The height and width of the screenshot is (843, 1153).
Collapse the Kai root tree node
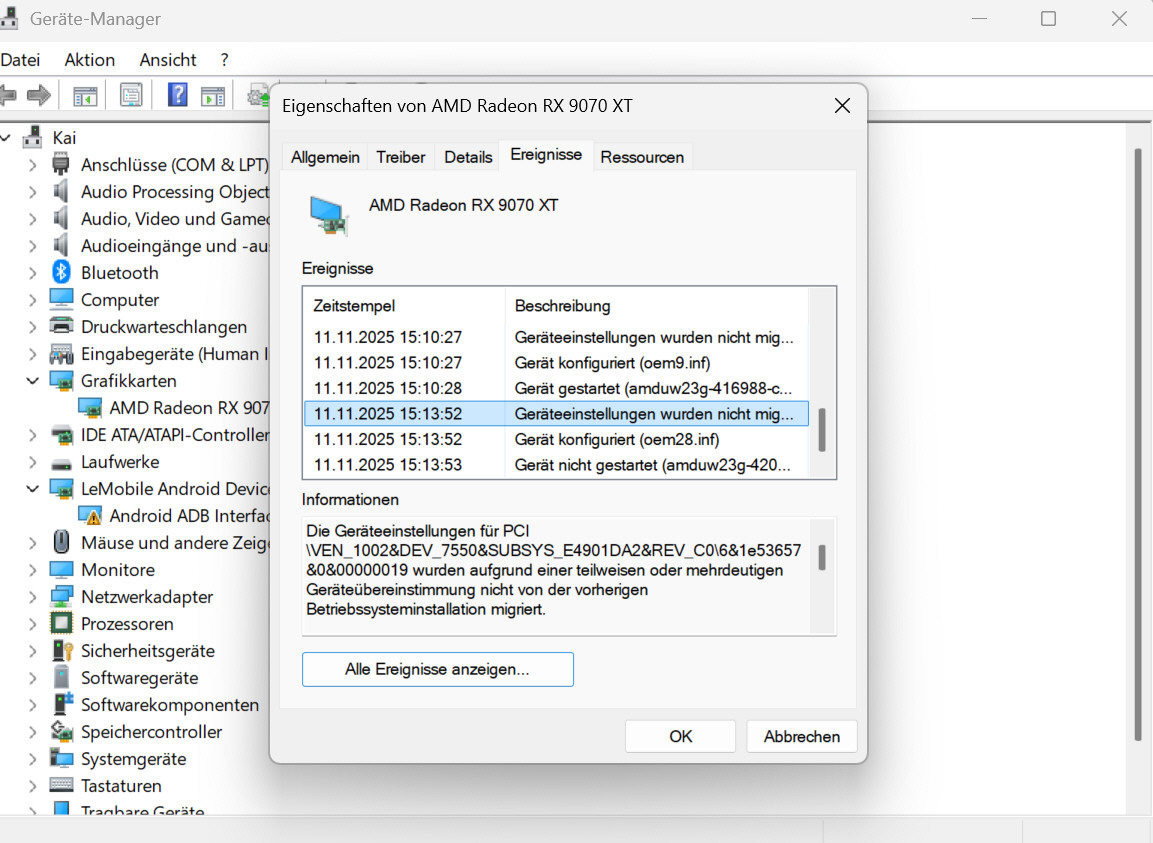(6, 138)
